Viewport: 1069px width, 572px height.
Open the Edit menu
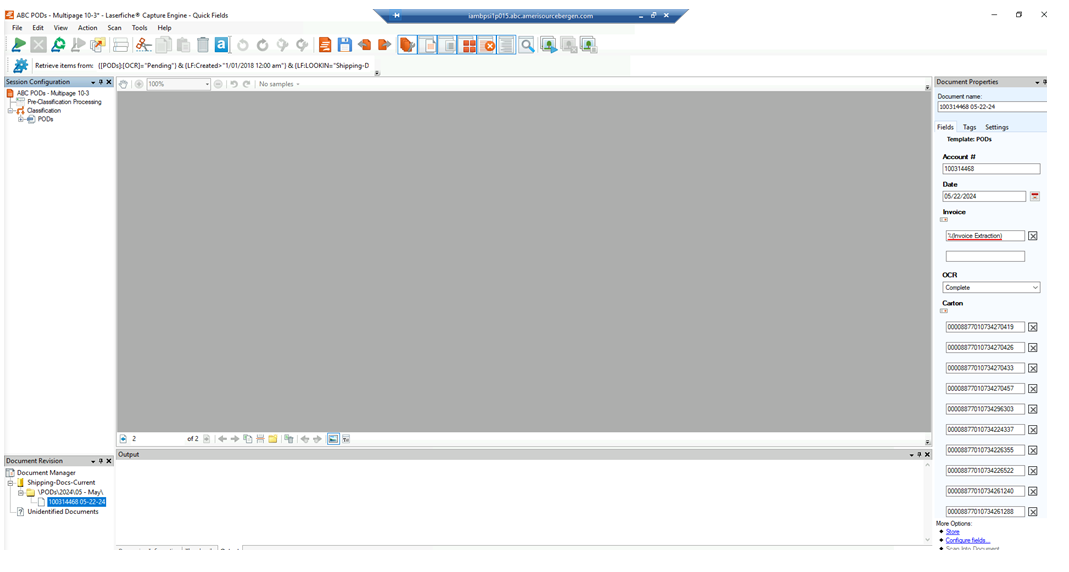pyautogui.click(x=38, y=28)
